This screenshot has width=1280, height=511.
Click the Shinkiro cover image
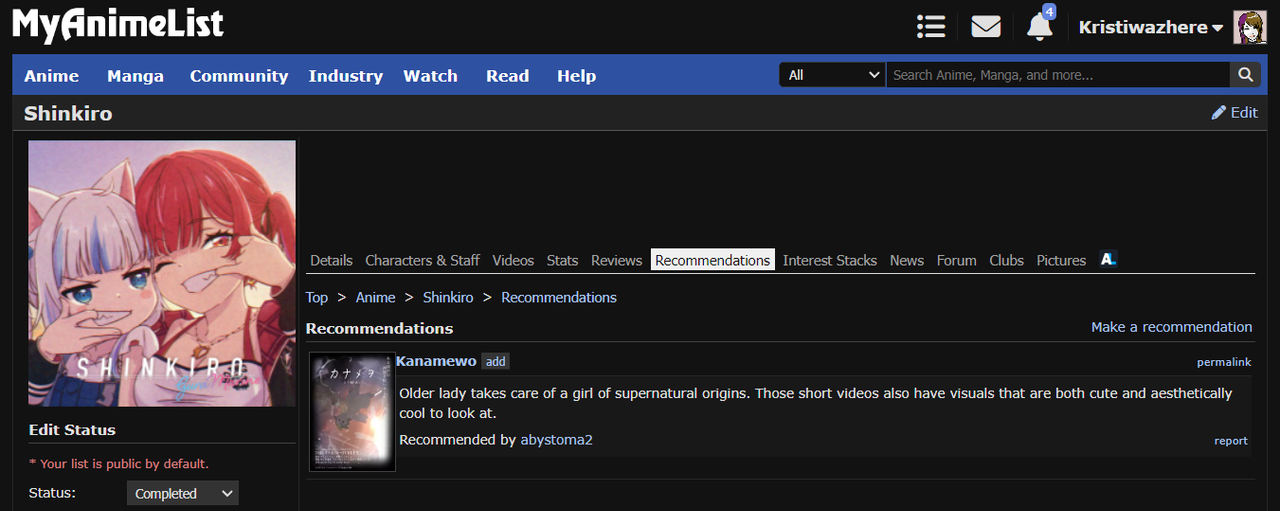[x=162, y=273]
